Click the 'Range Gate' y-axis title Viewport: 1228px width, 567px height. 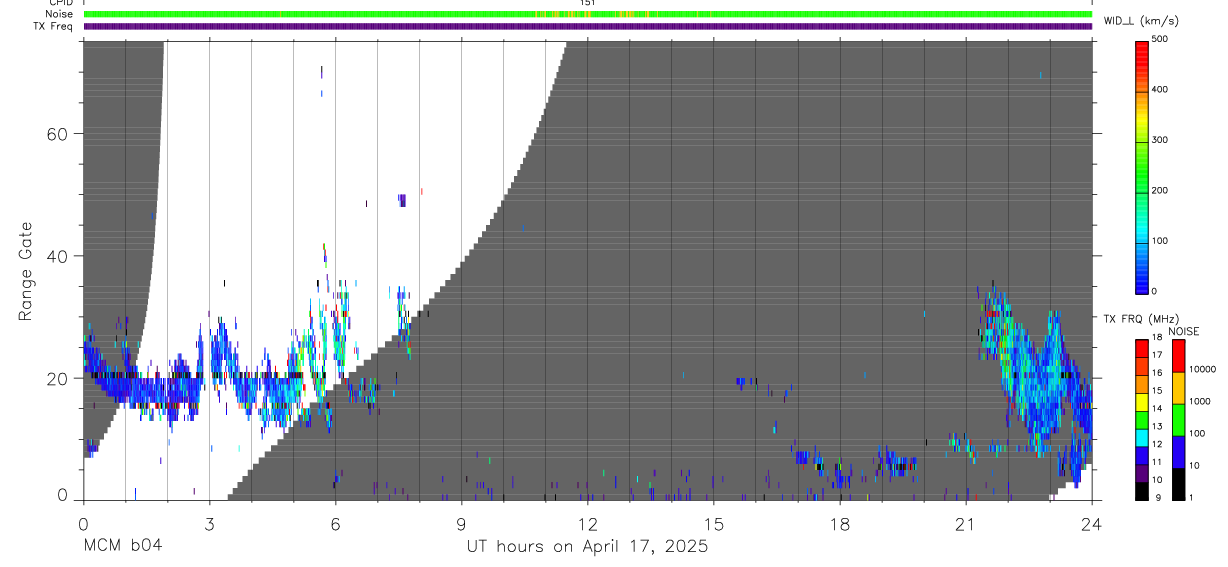(26, 271)
